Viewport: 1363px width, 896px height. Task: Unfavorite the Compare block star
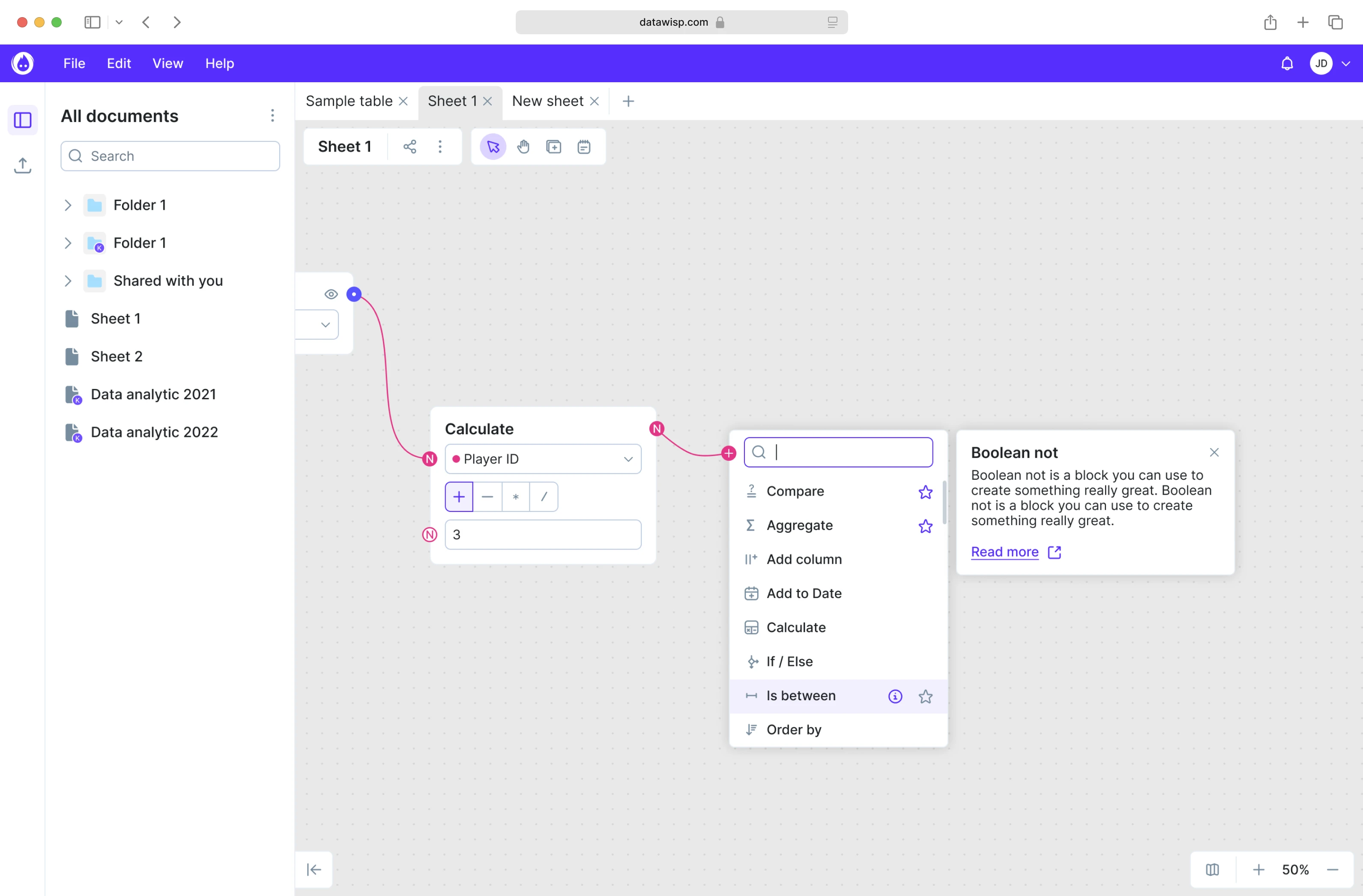pos(925,492)
